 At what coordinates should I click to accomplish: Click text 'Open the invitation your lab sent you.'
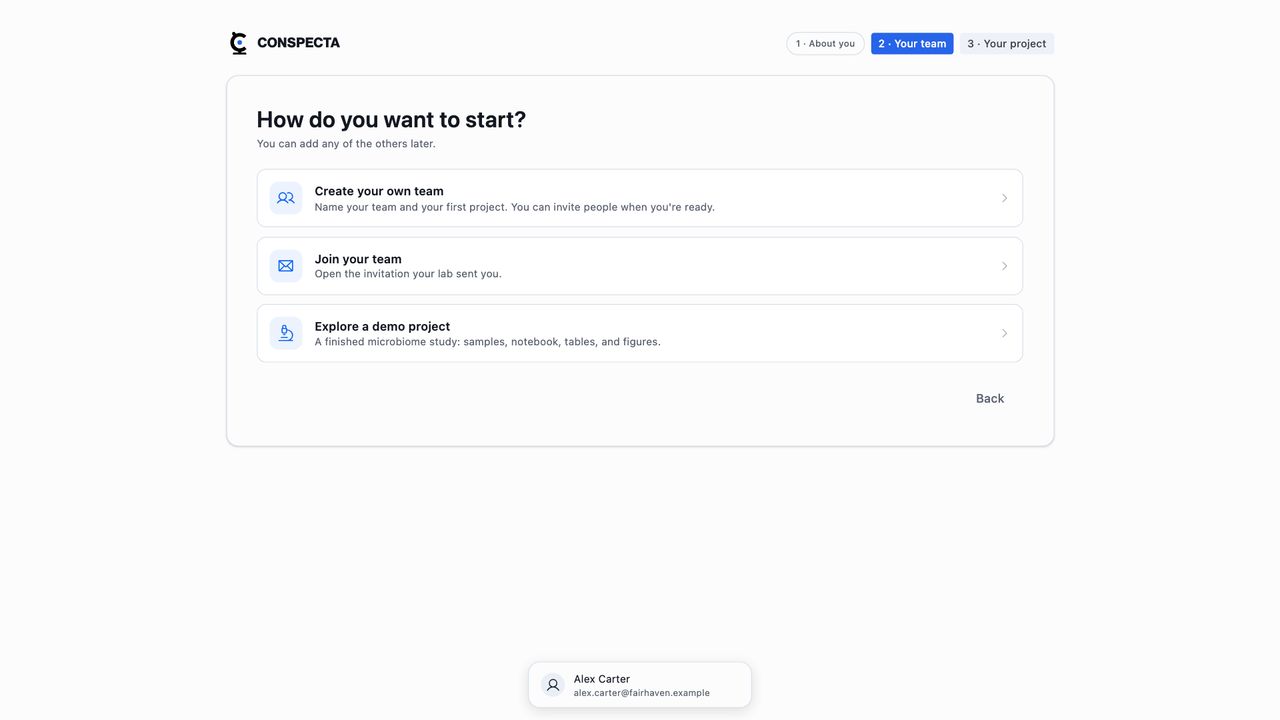coord(408,274)
